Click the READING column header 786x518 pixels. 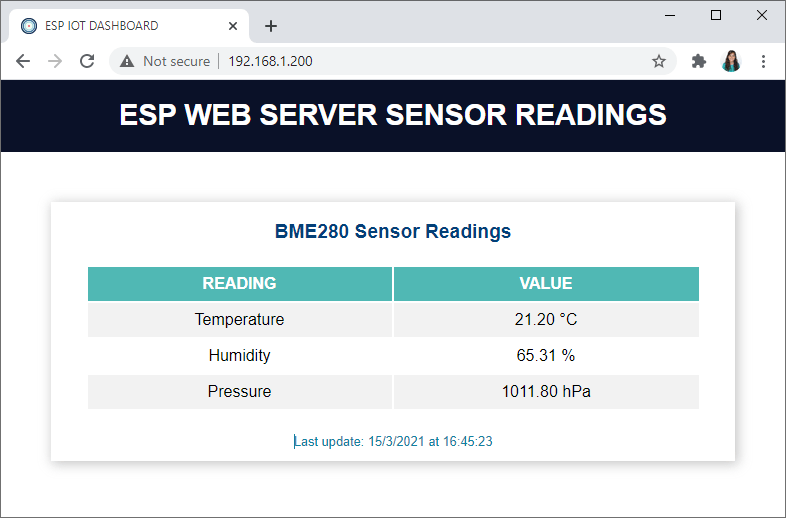(x=240, y=283)
